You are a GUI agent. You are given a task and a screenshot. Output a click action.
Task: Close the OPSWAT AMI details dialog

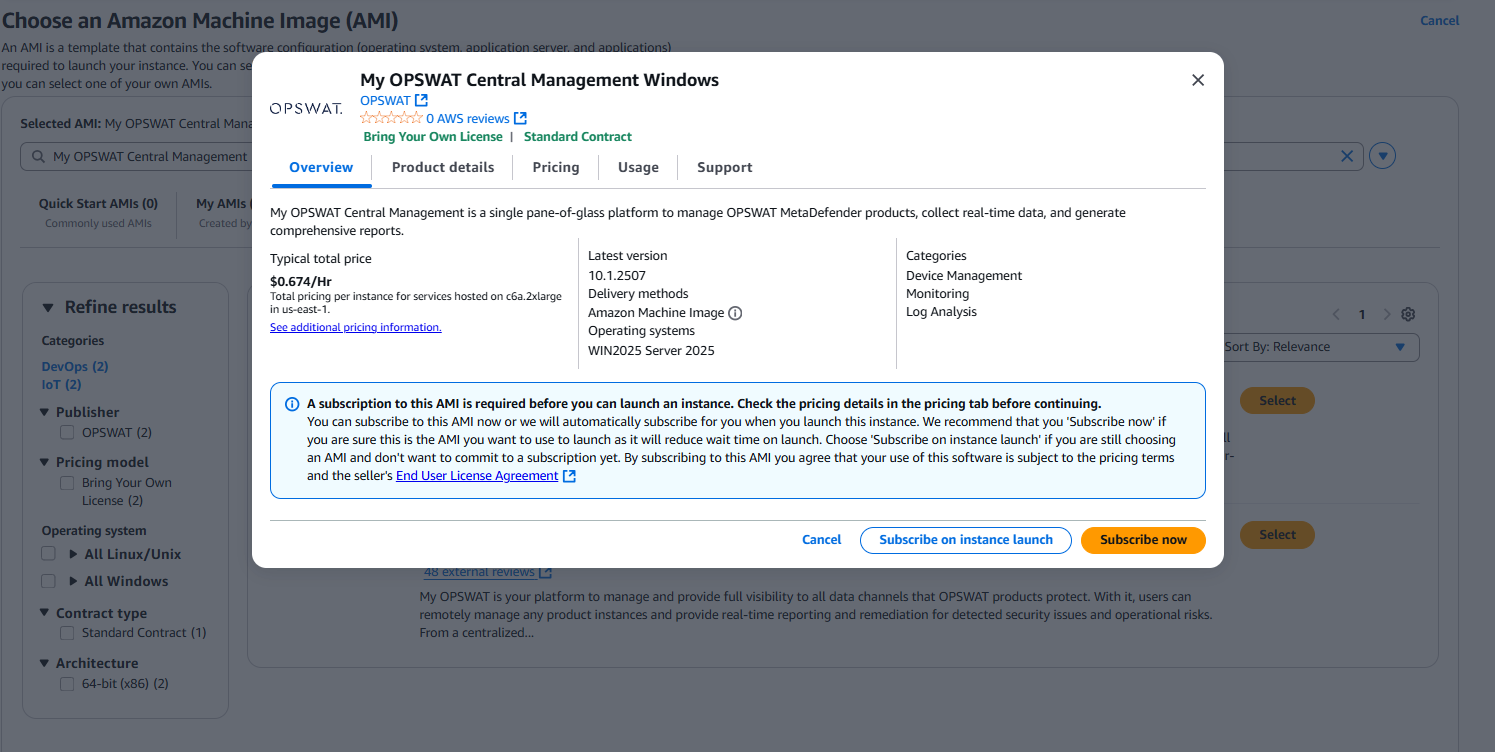(x=1198, y=80)
